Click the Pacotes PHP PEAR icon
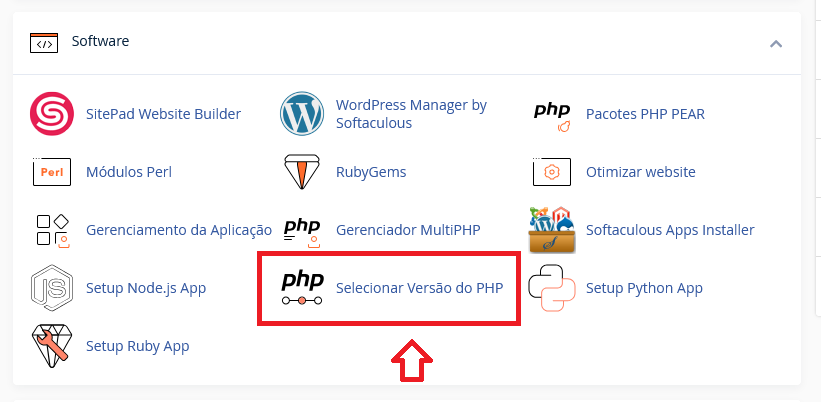Image resolution: width=821 pixels, height=402 pixels. click(552, 114)
